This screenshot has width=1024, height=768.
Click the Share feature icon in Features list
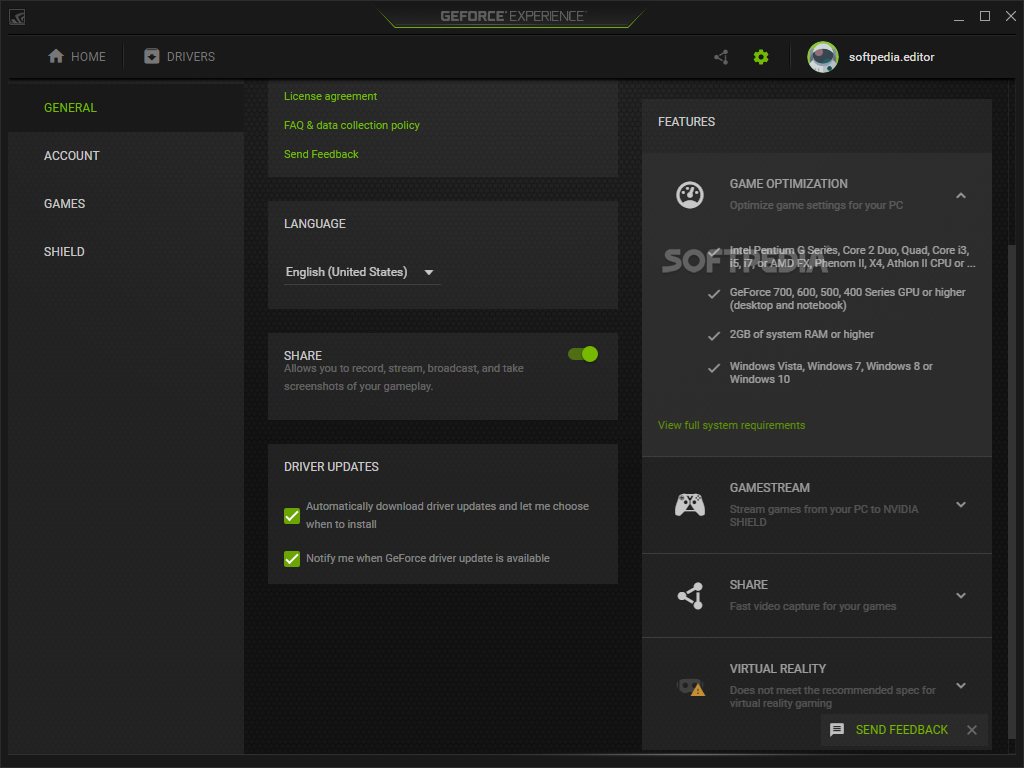point(690,596)
